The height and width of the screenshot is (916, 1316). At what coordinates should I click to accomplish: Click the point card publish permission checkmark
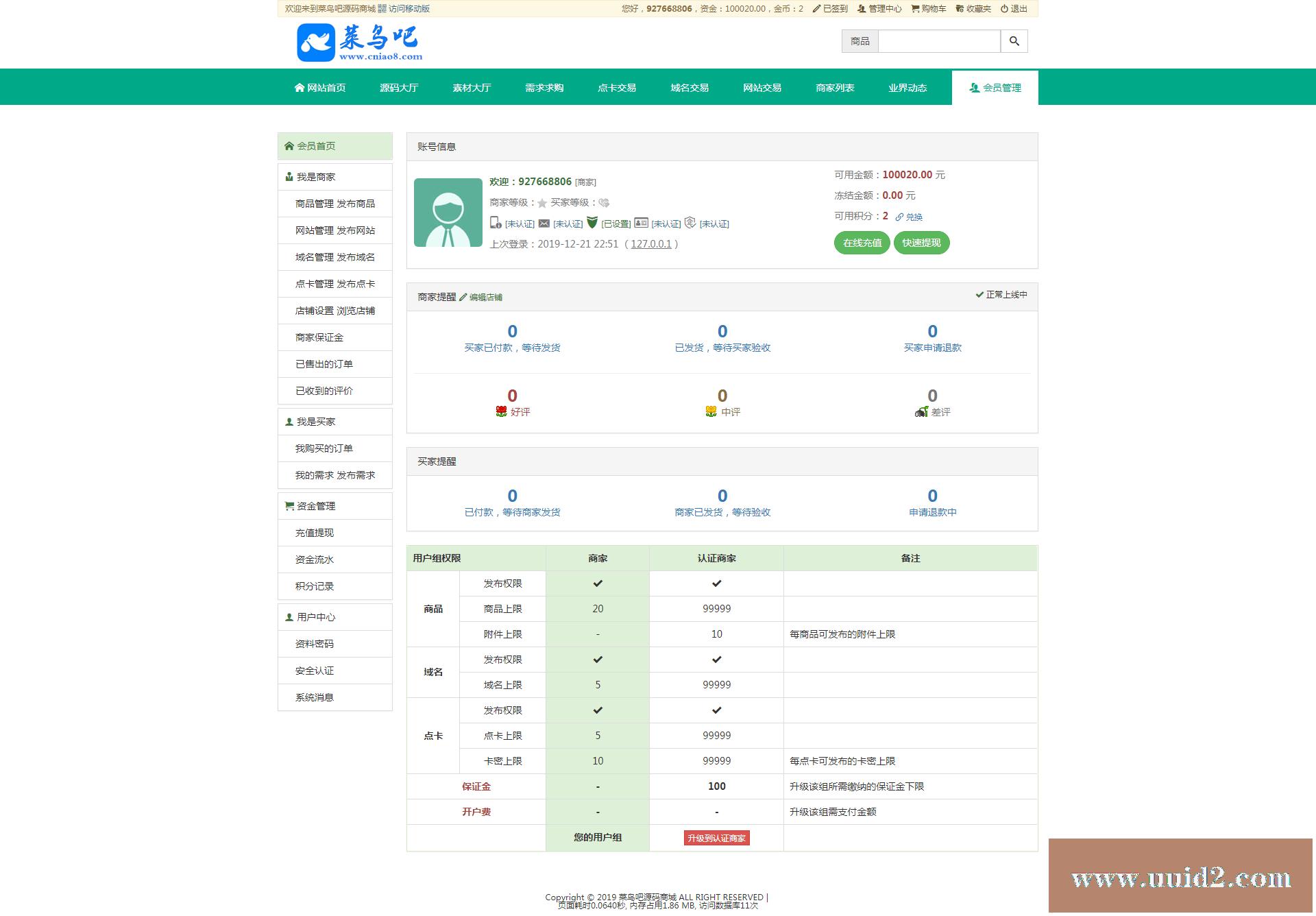coord(597,710)
